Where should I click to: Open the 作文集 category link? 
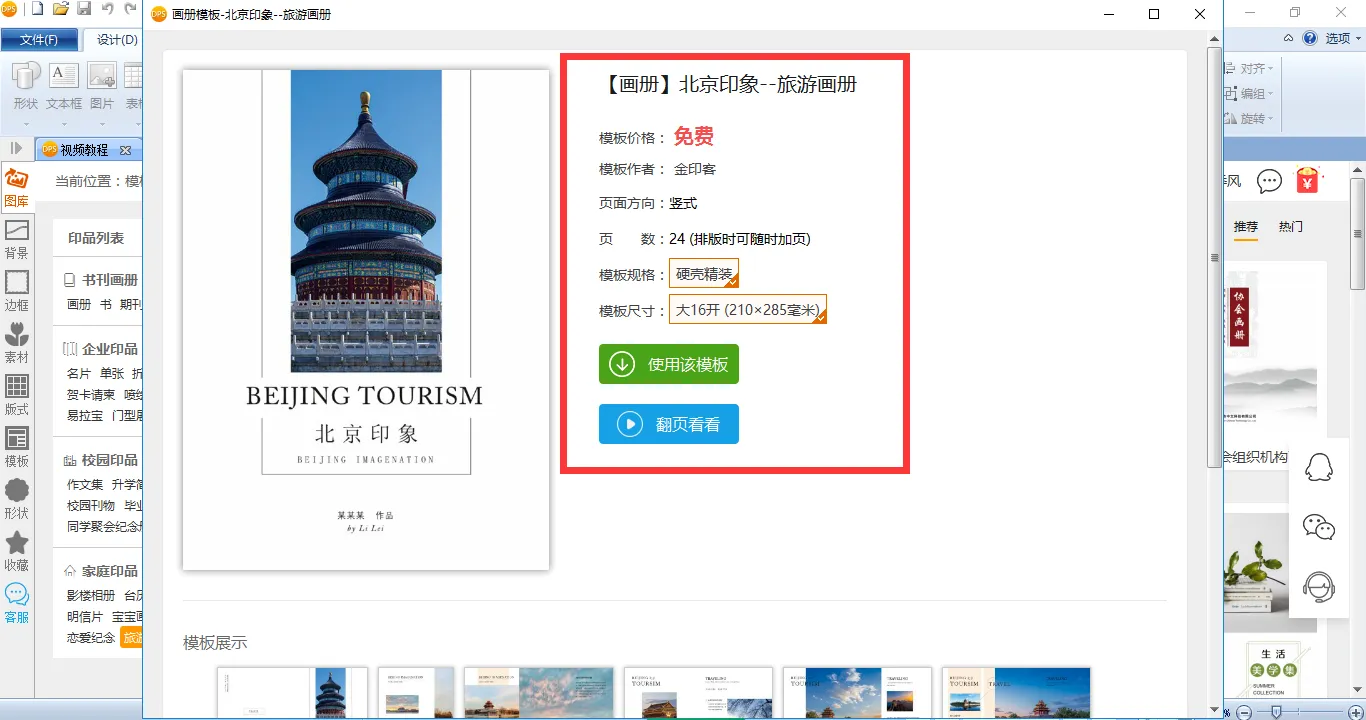[x=85, y=484]
